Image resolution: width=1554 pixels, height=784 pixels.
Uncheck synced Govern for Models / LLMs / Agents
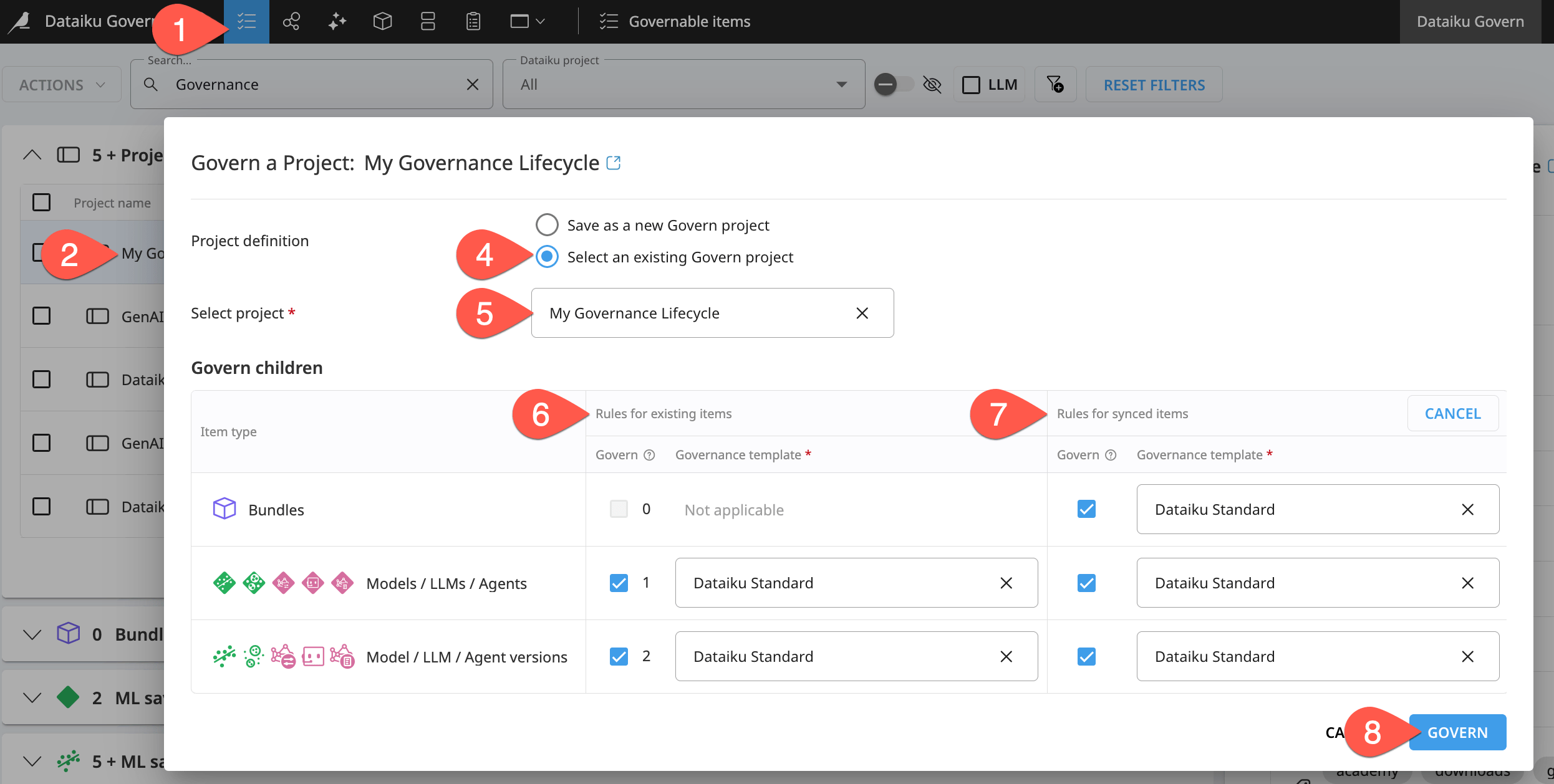click(1086, 583)
